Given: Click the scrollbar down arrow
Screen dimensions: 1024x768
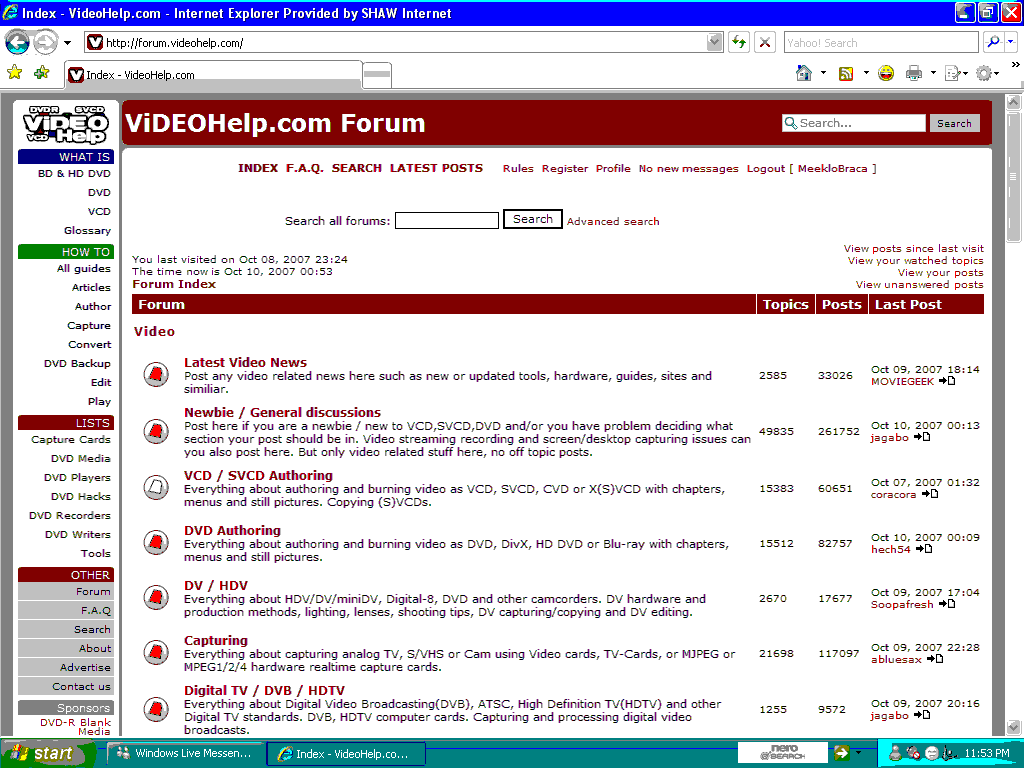Looking at the screenshot, I should 1013,726.
